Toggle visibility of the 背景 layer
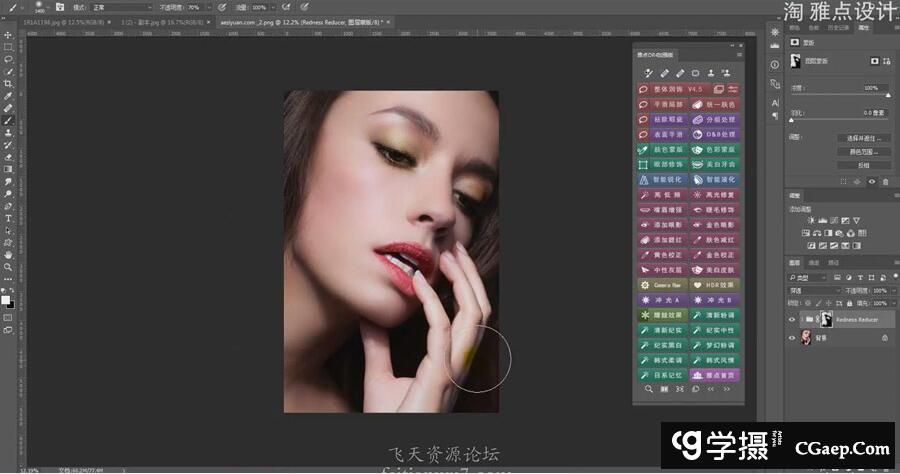This screenshot has width=900, height=474. tap(791, 339)
